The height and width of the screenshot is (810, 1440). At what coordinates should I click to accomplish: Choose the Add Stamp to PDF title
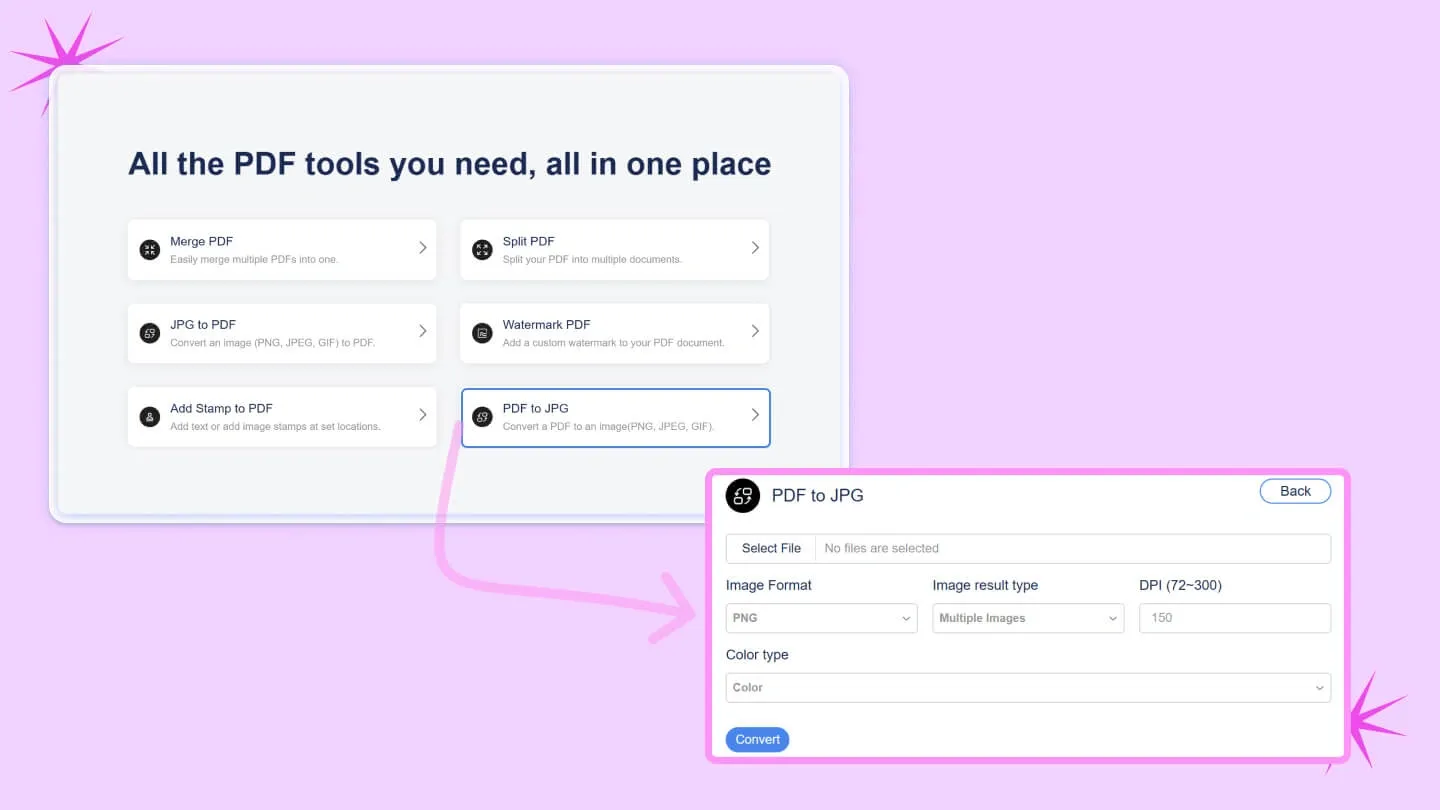[221, 408]
